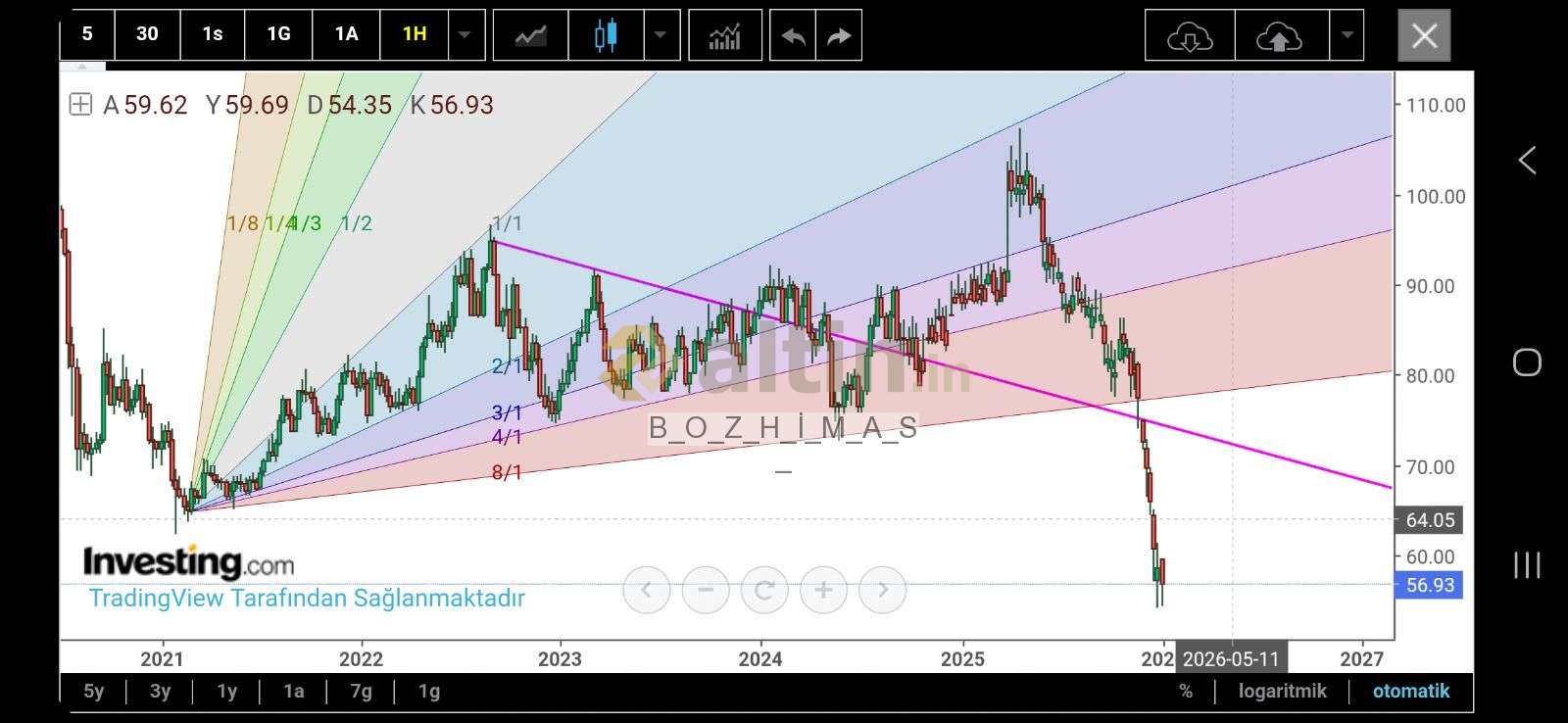Zoom in with the plus button
The height and width of the screenshot is (723, 1568).
823,590
